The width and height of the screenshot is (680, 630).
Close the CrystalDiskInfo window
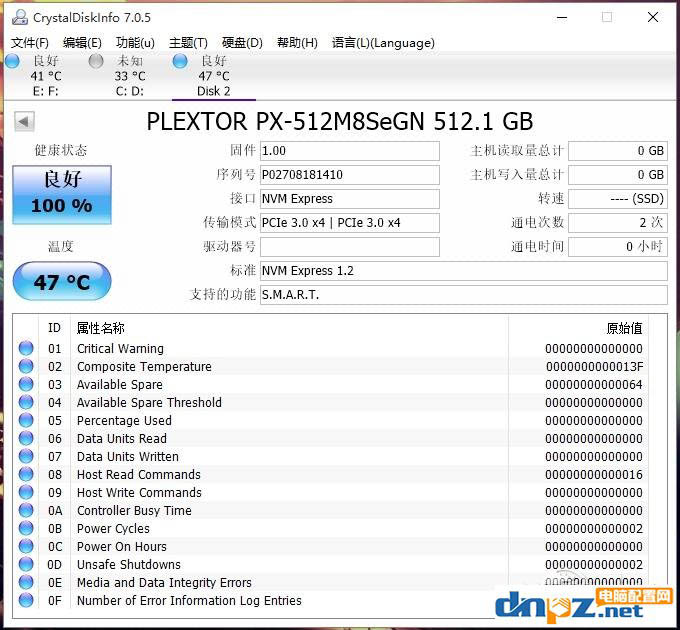coord(653,17)
